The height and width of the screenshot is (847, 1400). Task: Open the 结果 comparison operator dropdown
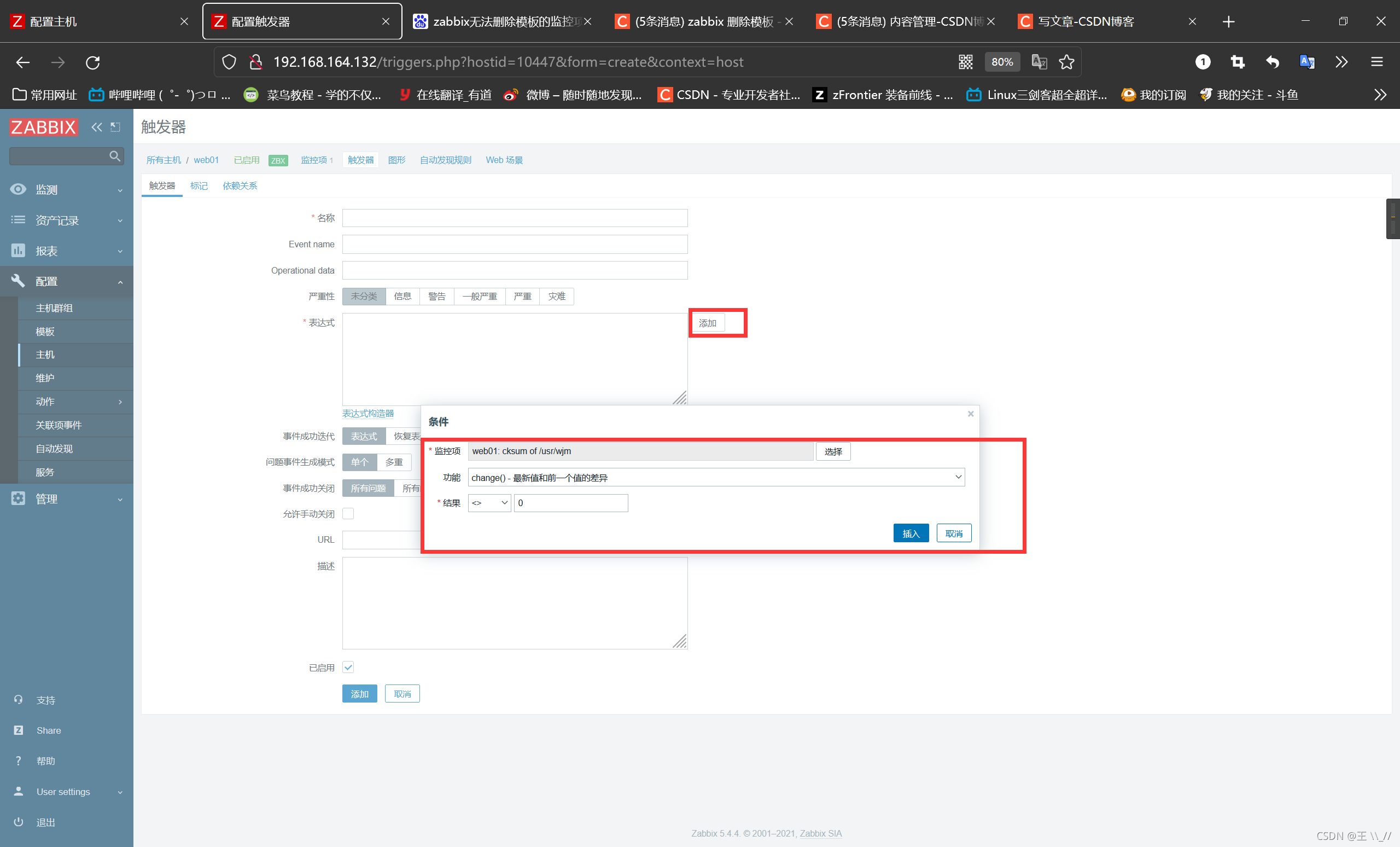489,503
